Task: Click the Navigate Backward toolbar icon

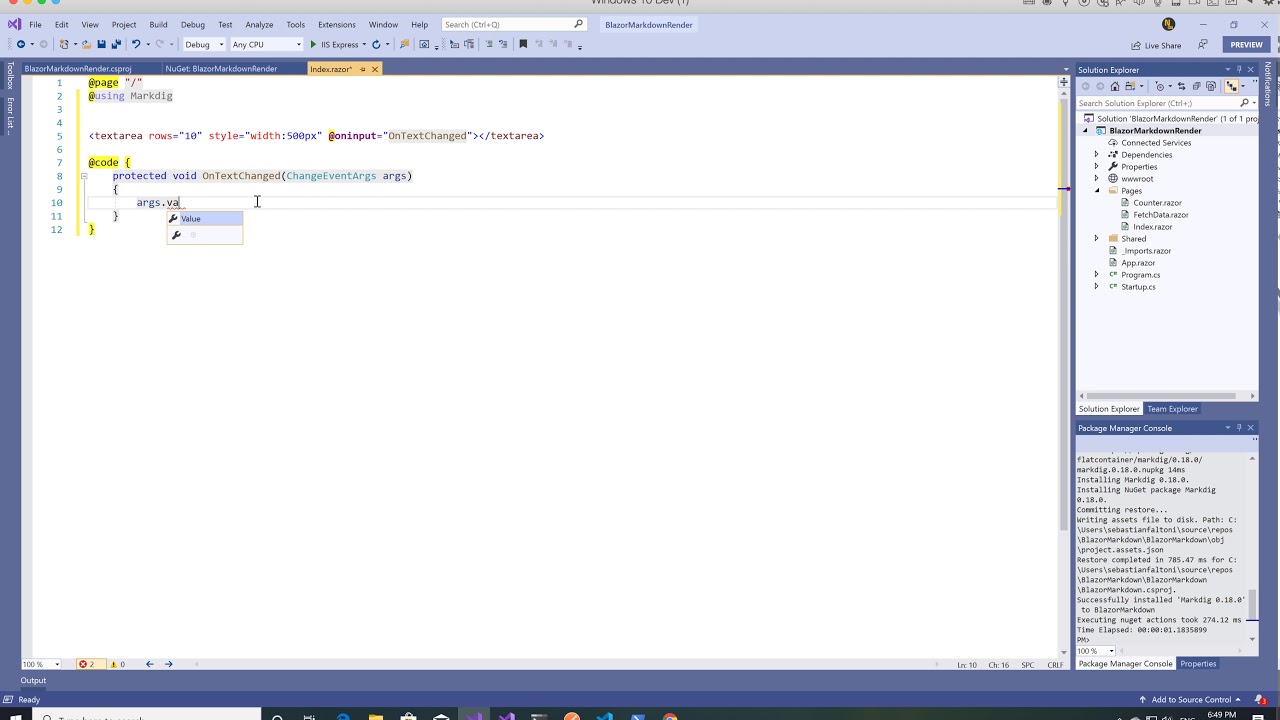Action: 20,44
